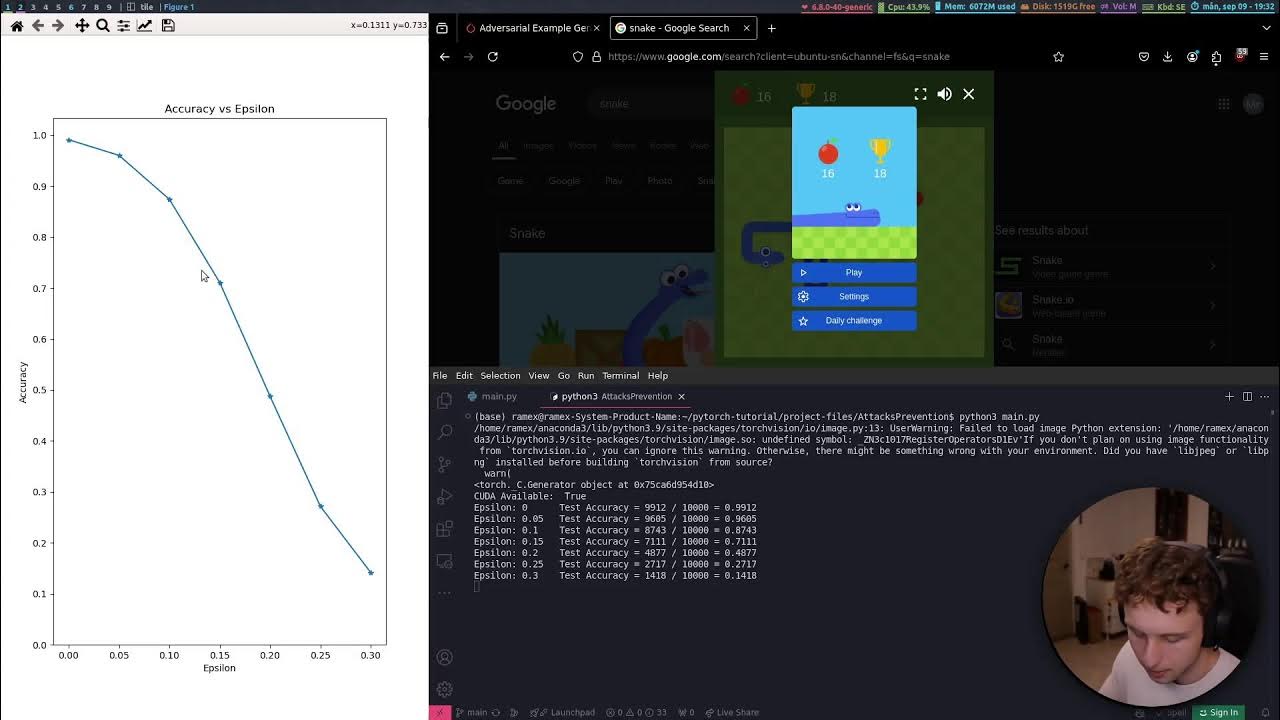Open the remote window indicator in status bar
The image size is (1280, 720).
point(438,712)
